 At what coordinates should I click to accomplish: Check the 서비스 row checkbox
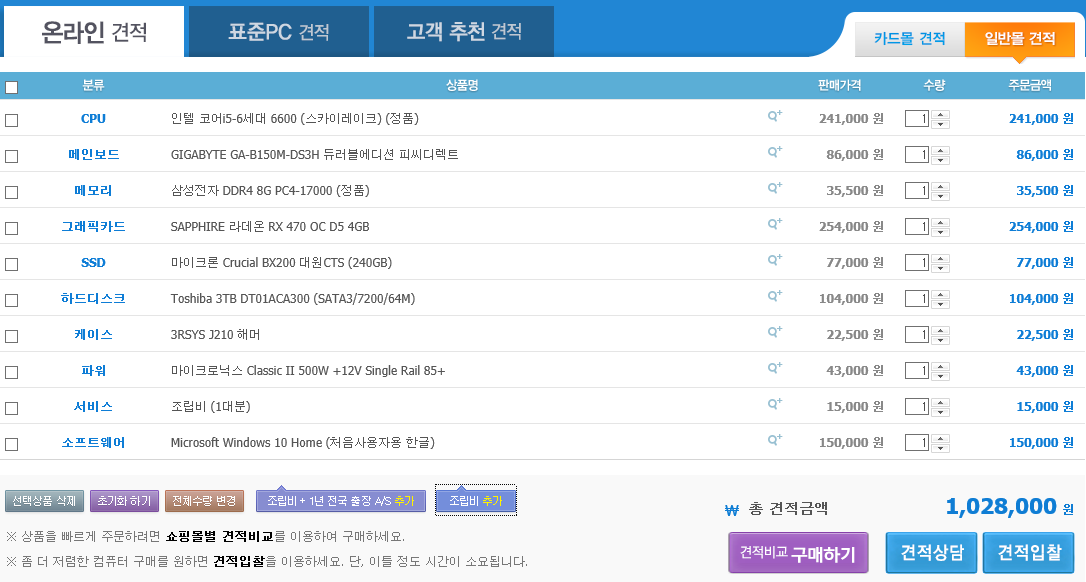pyautogui.click(x=11, y=408)
